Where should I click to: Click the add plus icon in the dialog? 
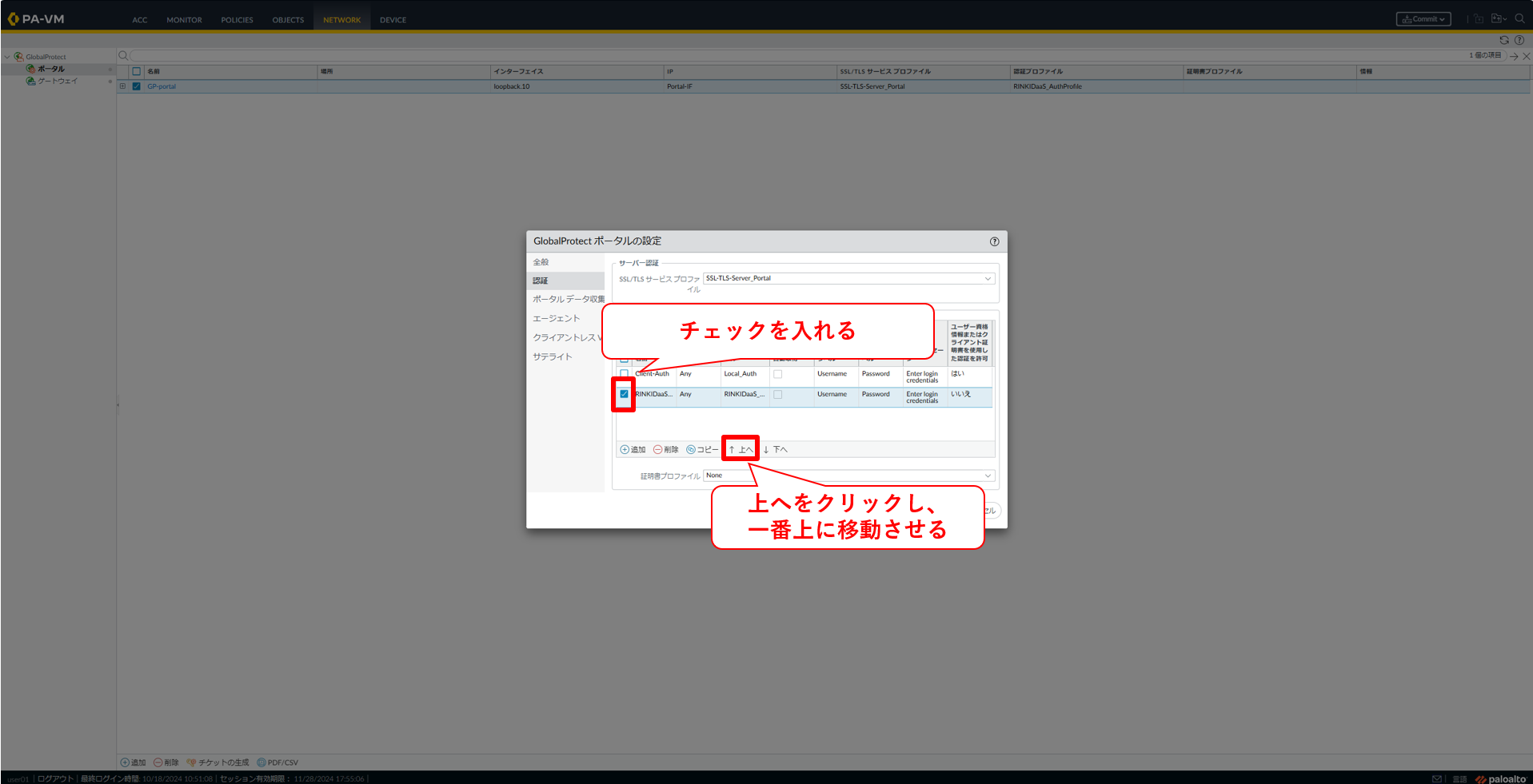click(x=625, y=450)
